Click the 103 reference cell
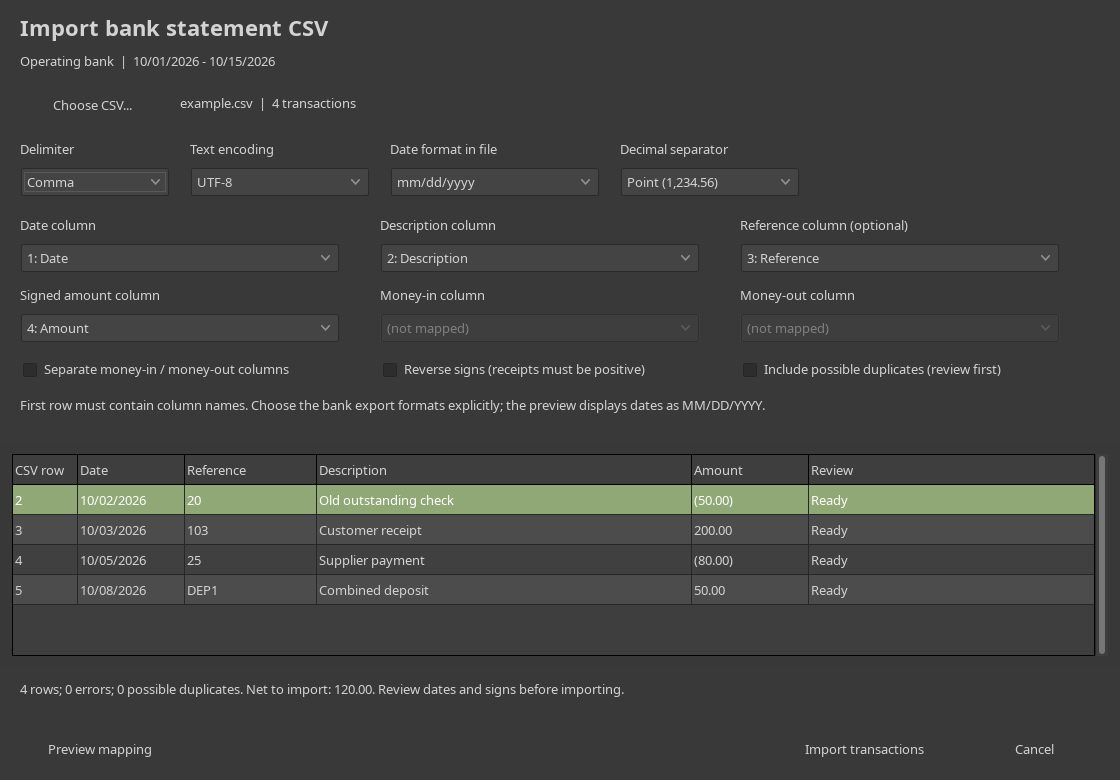The height and width of the screenshot is (780, 1120). pos(250,530)
